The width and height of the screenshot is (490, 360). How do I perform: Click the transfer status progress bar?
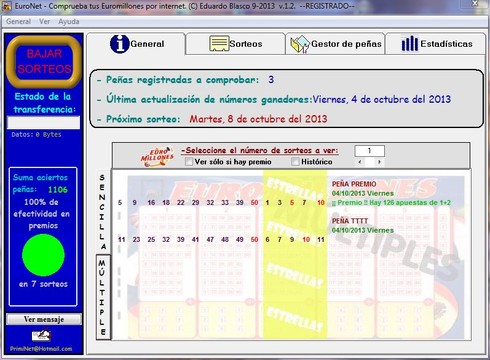(43, 122)
